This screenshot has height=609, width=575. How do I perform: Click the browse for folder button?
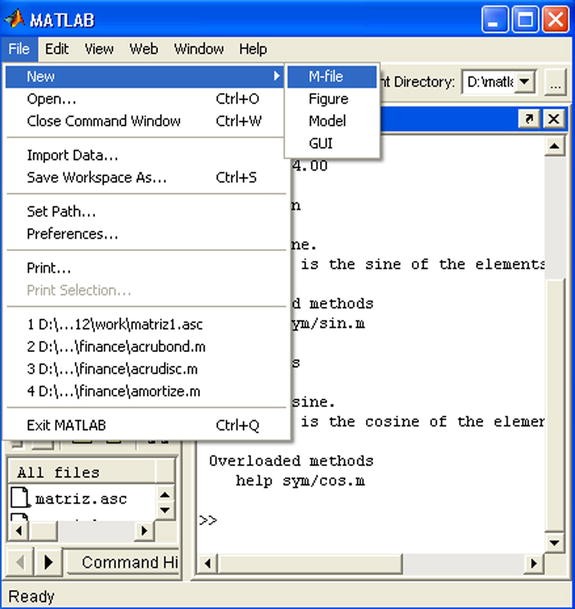555,82
